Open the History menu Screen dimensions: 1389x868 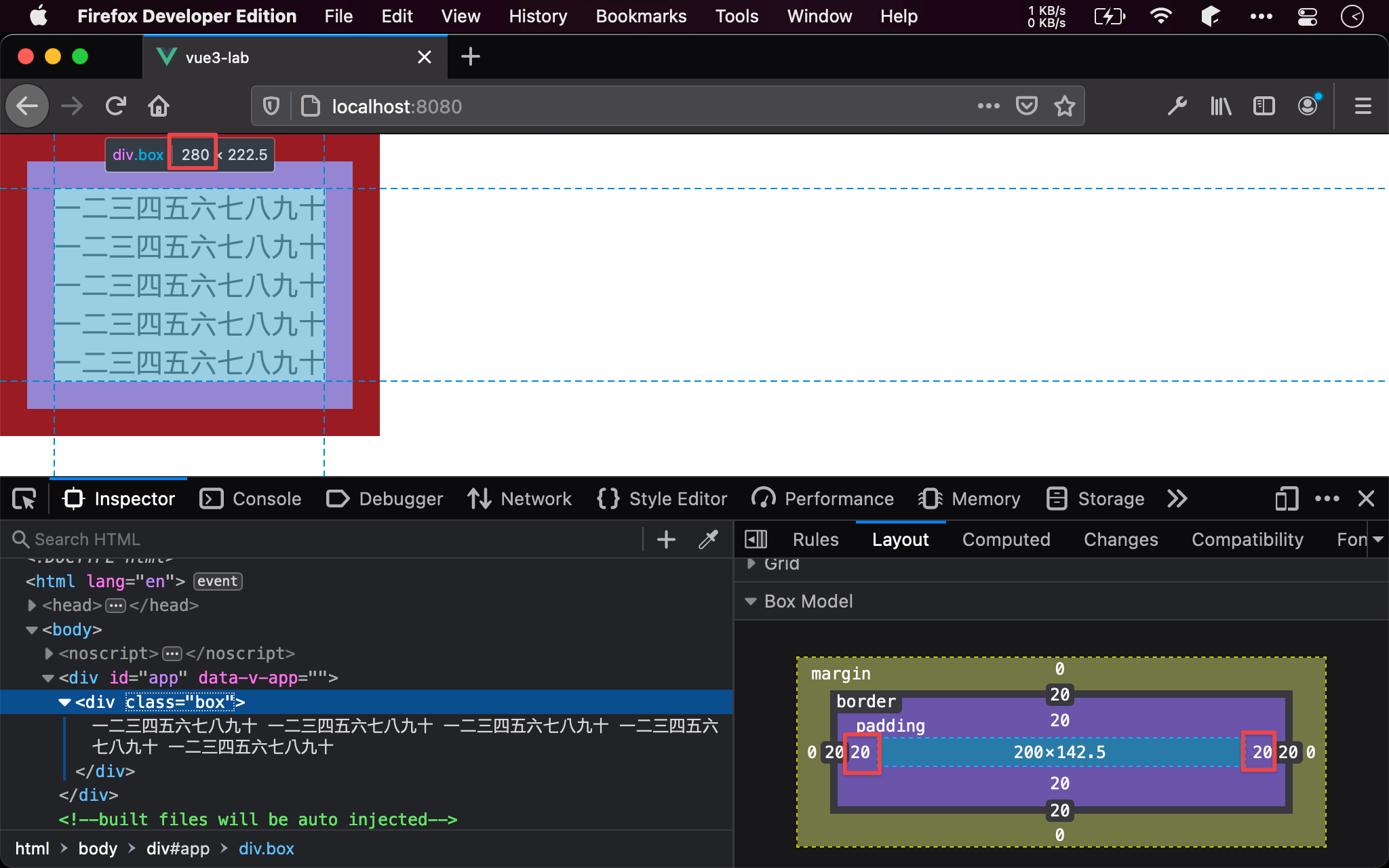[538, 16]
